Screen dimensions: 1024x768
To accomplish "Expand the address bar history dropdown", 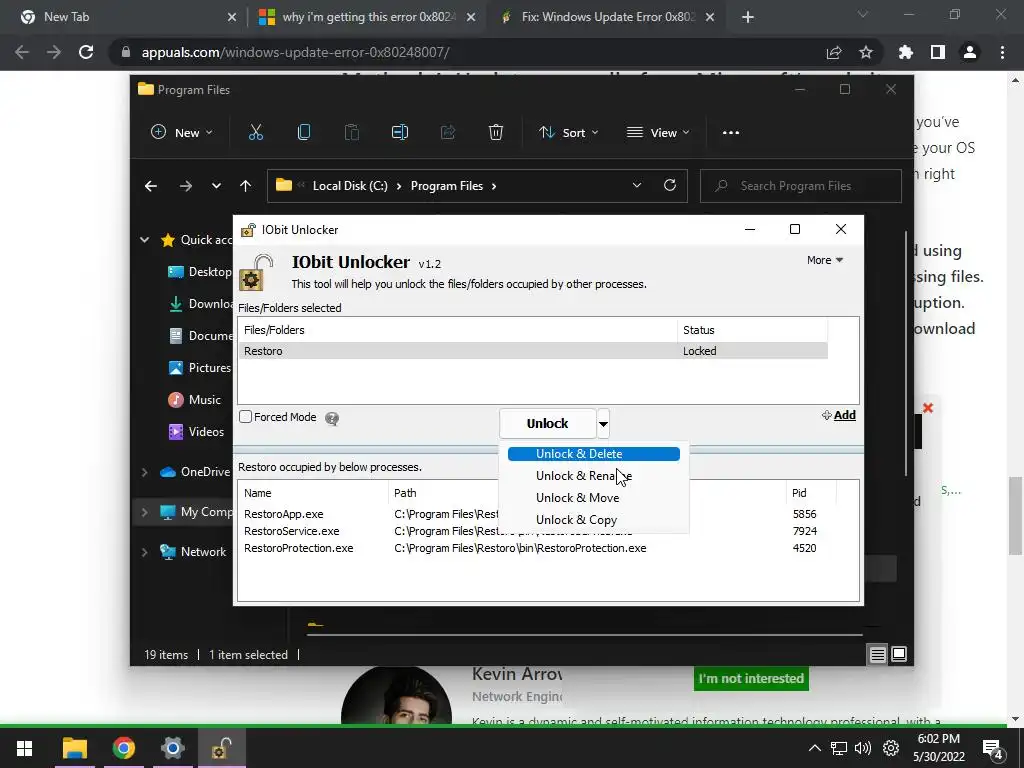I will [x=637, y=185].
